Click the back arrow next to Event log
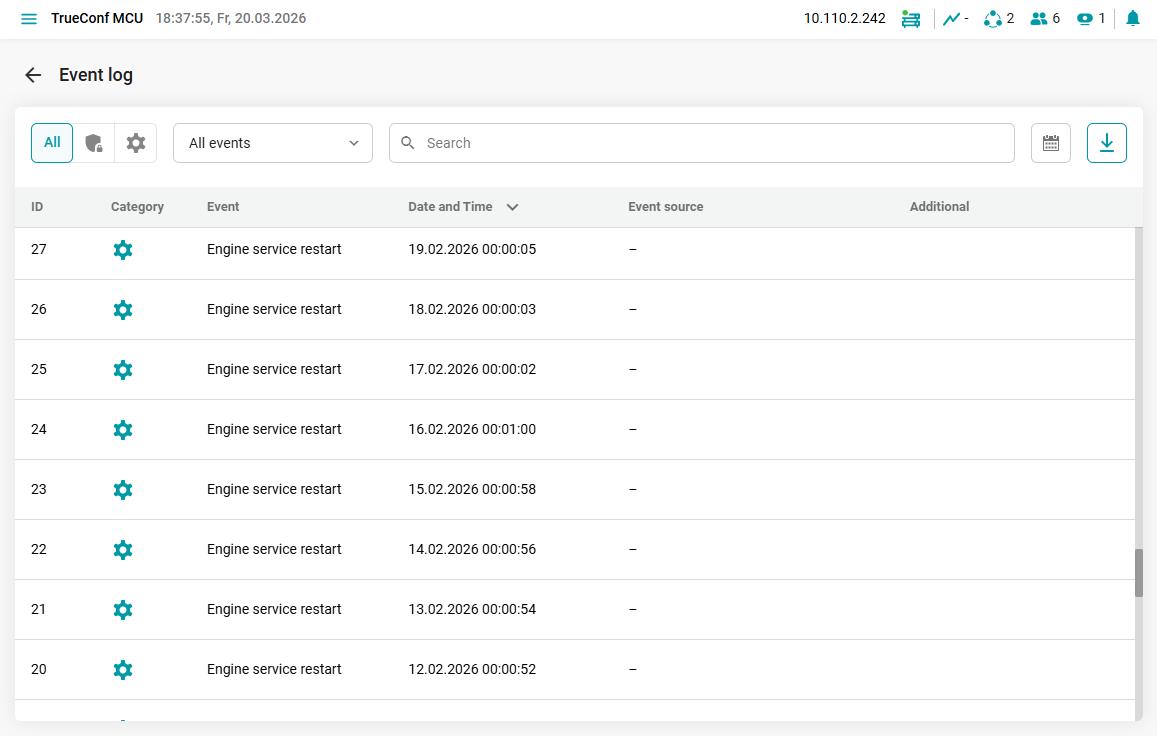 point(33,75)
